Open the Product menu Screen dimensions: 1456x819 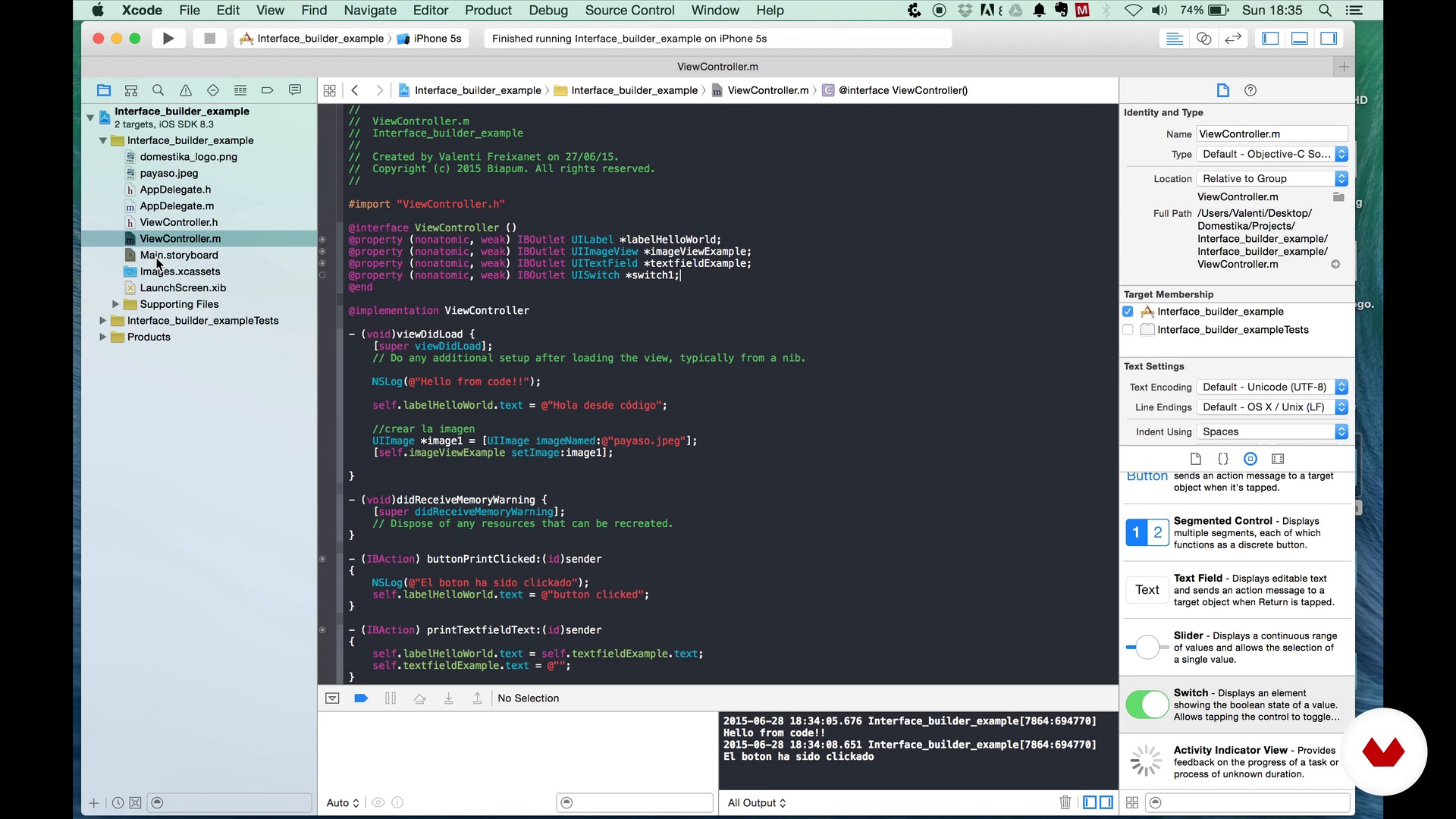tap(488, 11)
